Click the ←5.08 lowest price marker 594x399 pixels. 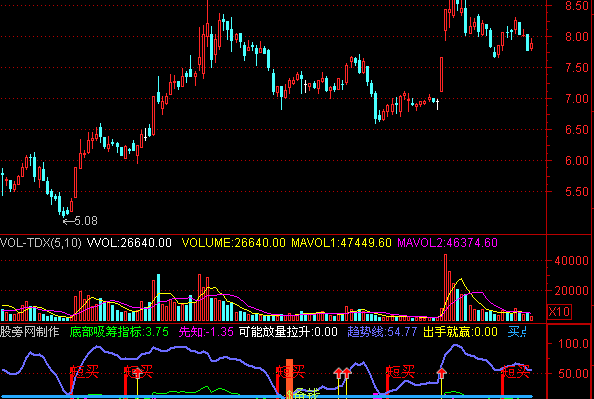coord(80,221)
